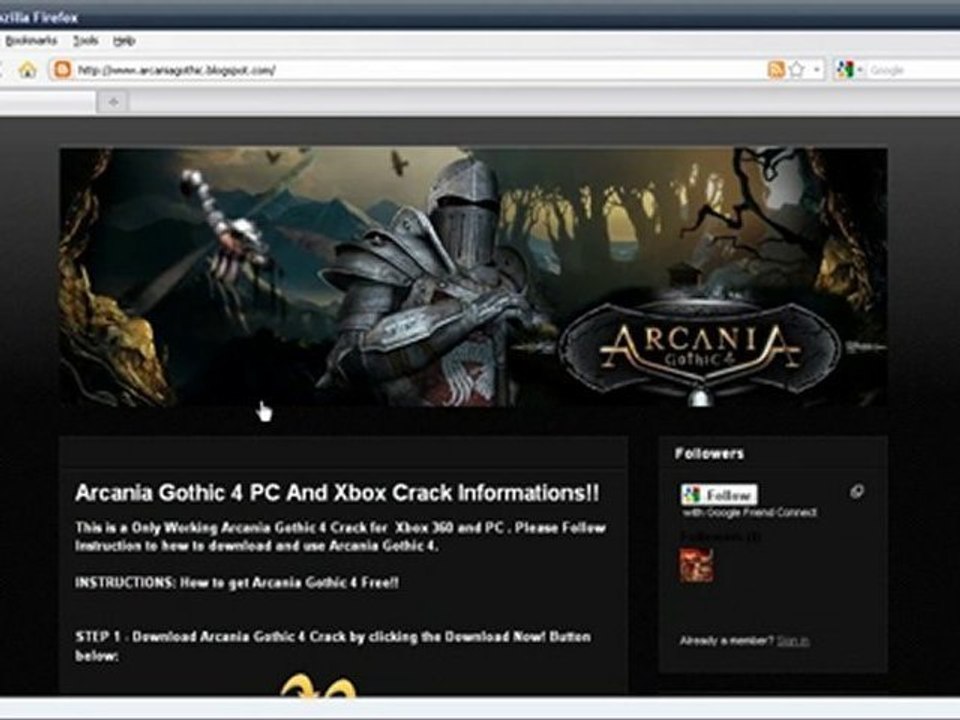Click the Home icon in Firefox toolbar
Image resolution: width=960 pixels, height=720 pixels.
(28, 70)
